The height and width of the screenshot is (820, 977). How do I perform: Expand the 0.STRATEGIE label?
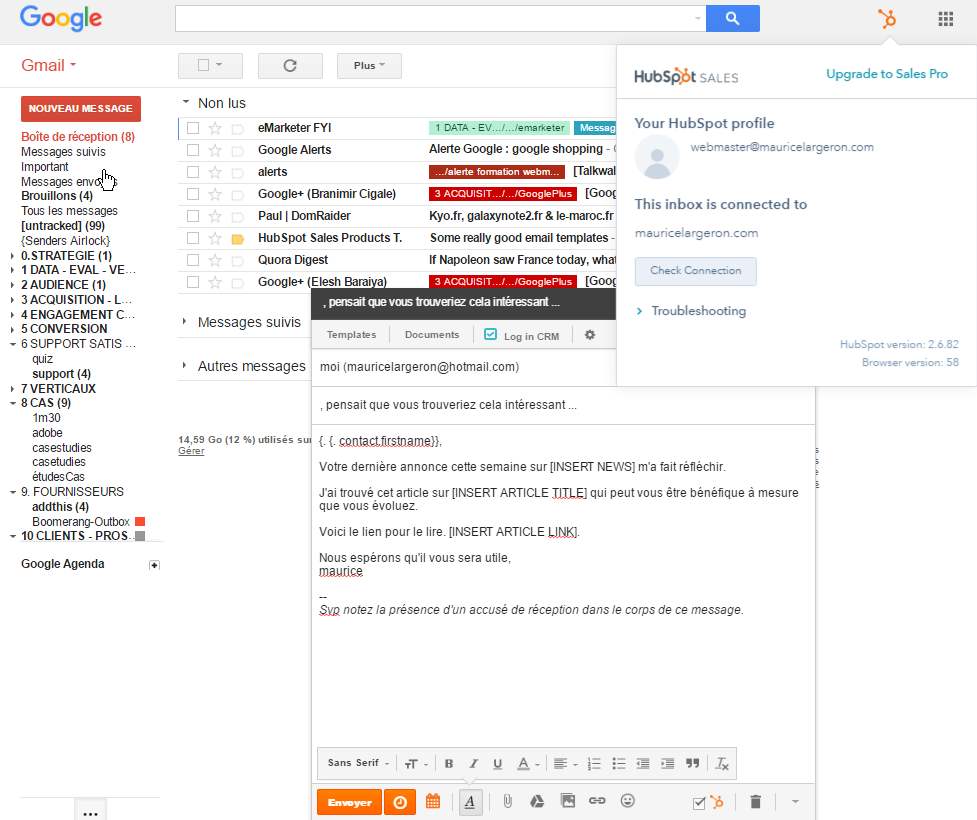(x=12, y=255)
